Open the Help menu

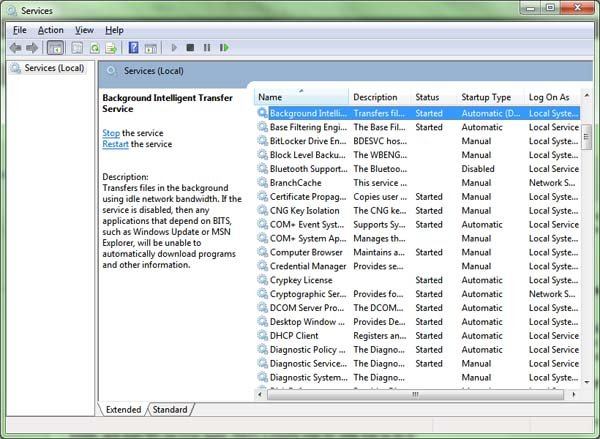pos(114,30)
